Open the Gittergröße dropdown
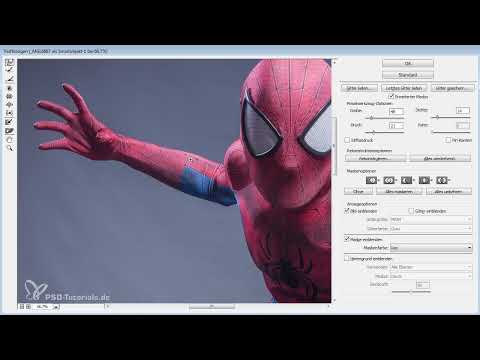The height and width of the screenshot is (360, 480). pos(431,219)
